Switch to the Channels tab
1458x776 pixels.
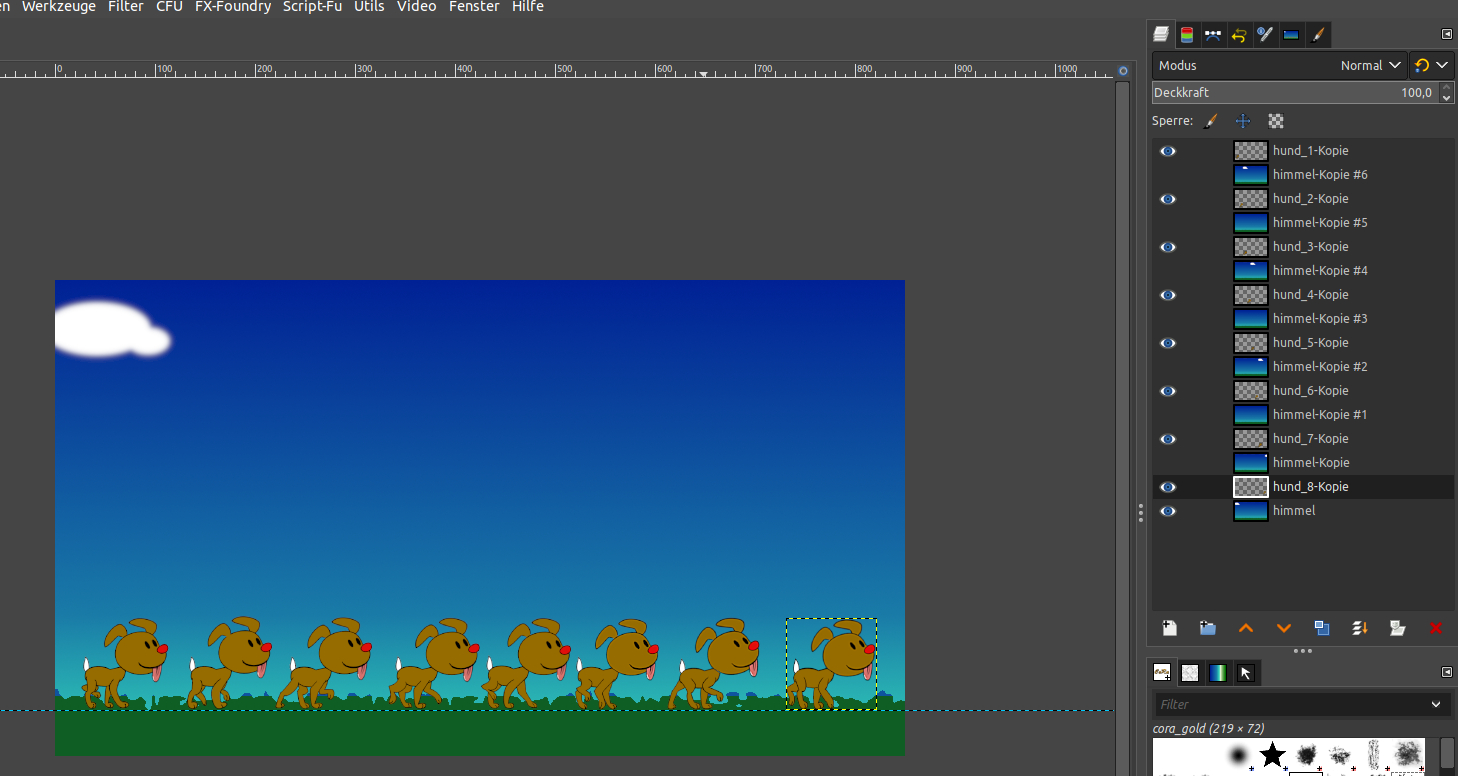pos(1187,35)
